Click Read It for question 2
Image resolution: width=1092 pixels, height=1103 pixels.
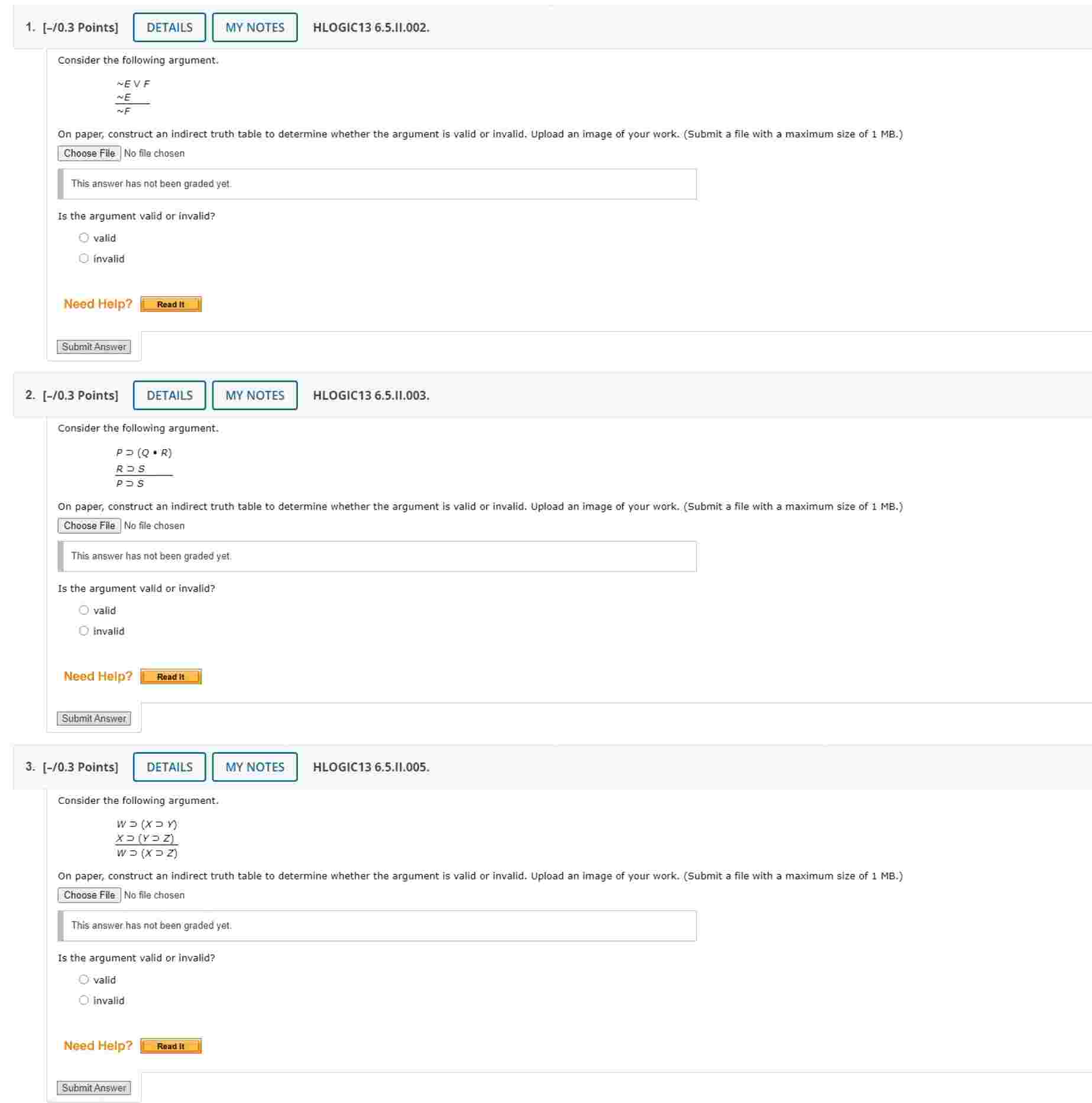[171, 677]
